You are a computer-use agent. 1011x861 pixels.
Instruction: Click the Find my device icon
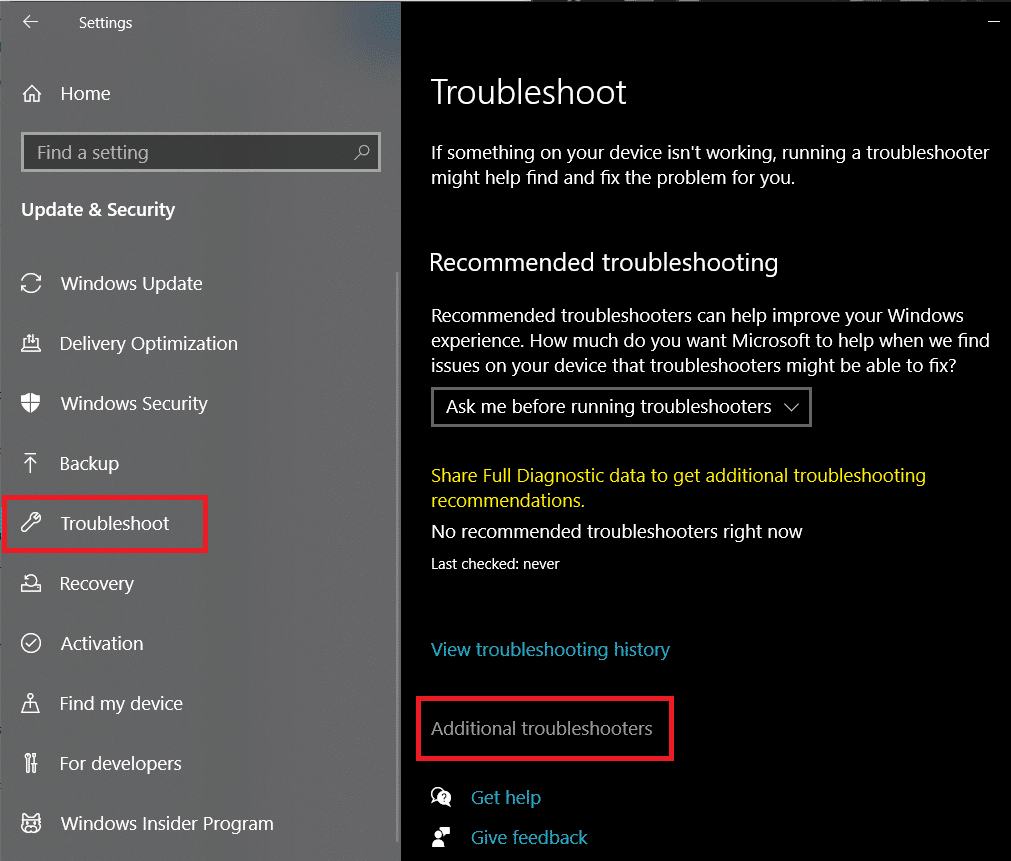pyautogui.click(x=31, y=703)
